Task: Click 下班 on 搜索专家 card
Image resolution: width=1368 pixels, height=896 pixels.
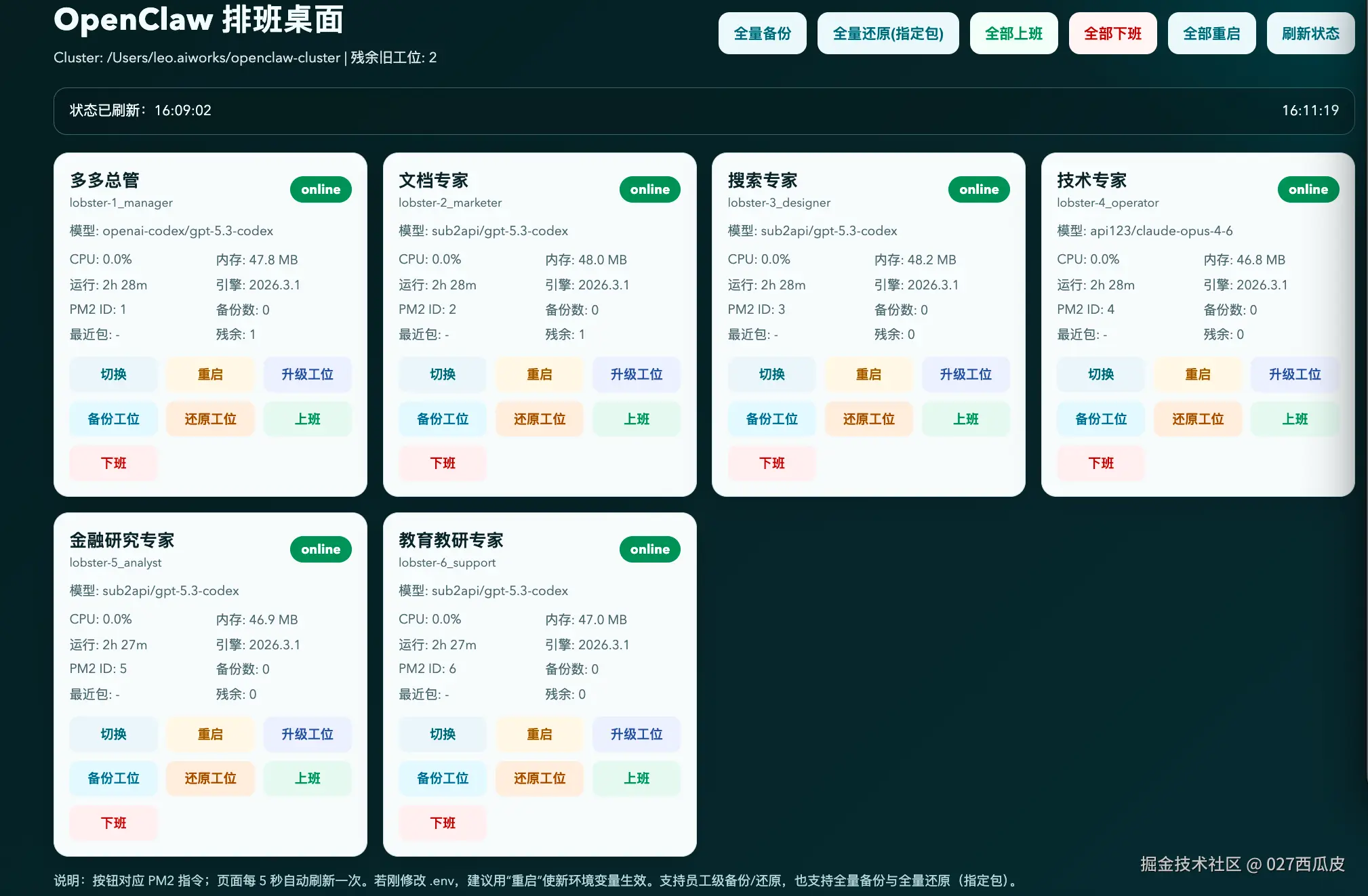Action: (x=771, y=463)
